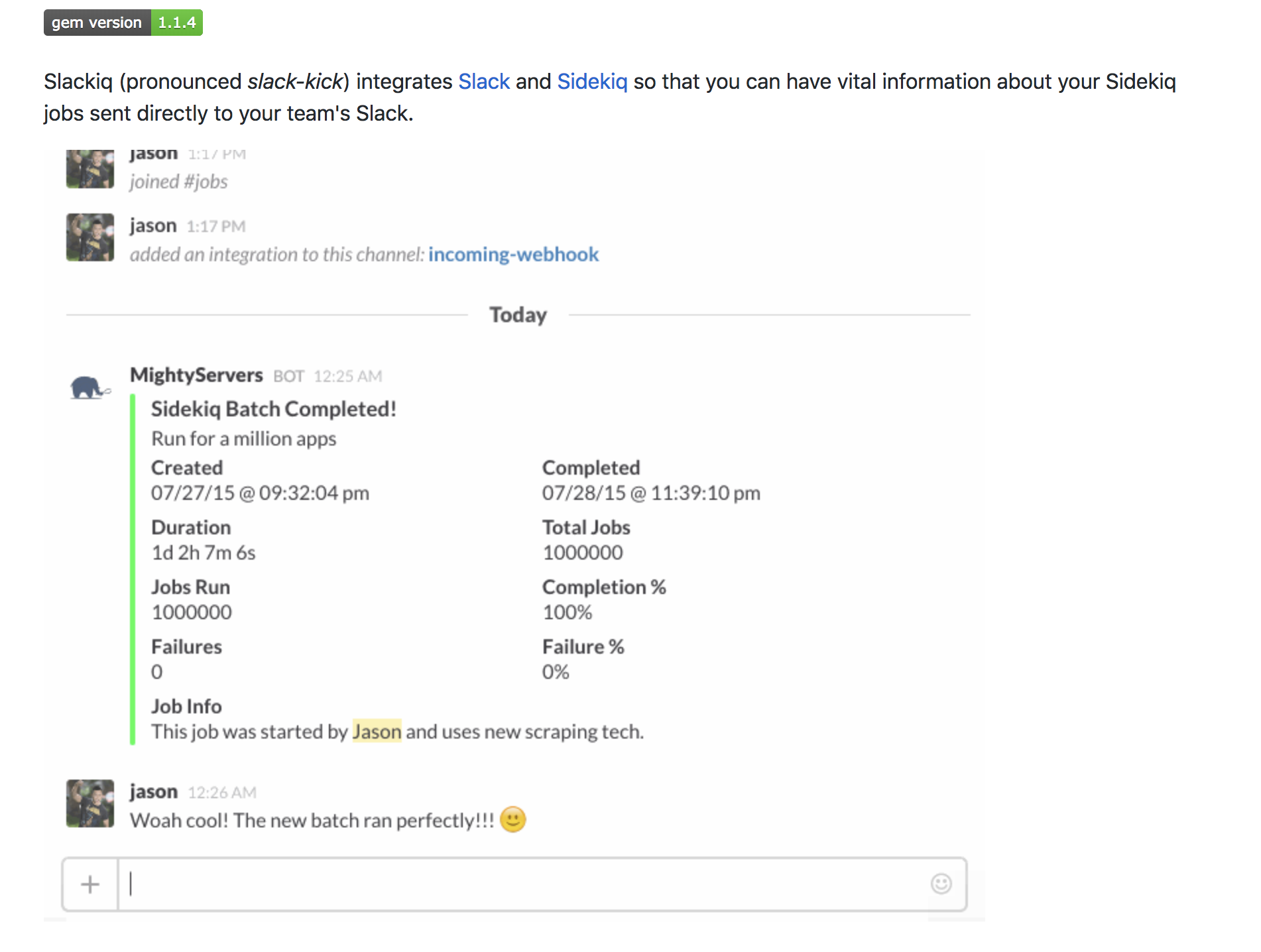Click the gem version 1.1.4 badge
The width and height of the screenshot is (1261, 952).
tap(123, 23)
